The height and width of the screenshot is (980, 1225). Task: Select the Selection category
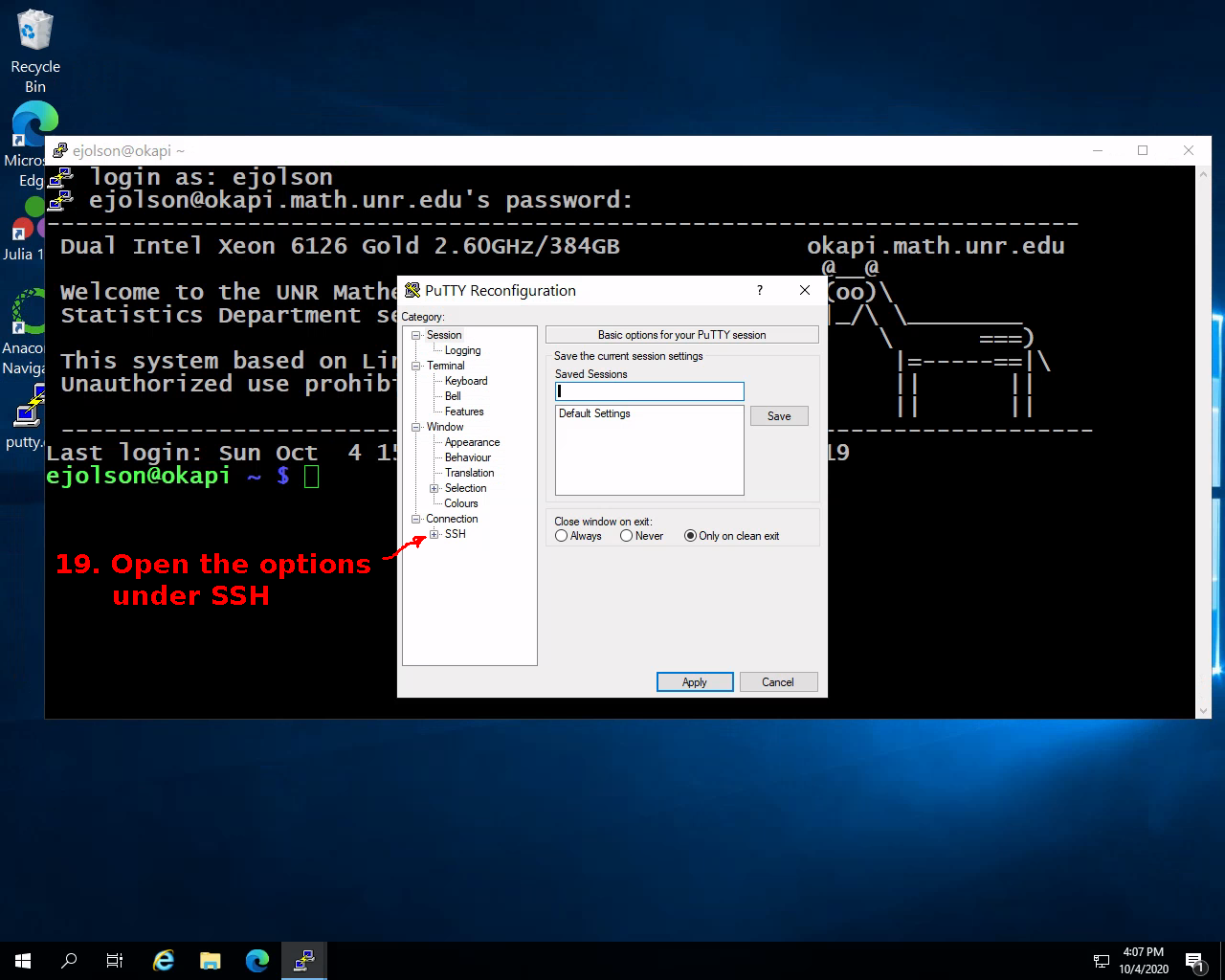click(x=465, y=488)
